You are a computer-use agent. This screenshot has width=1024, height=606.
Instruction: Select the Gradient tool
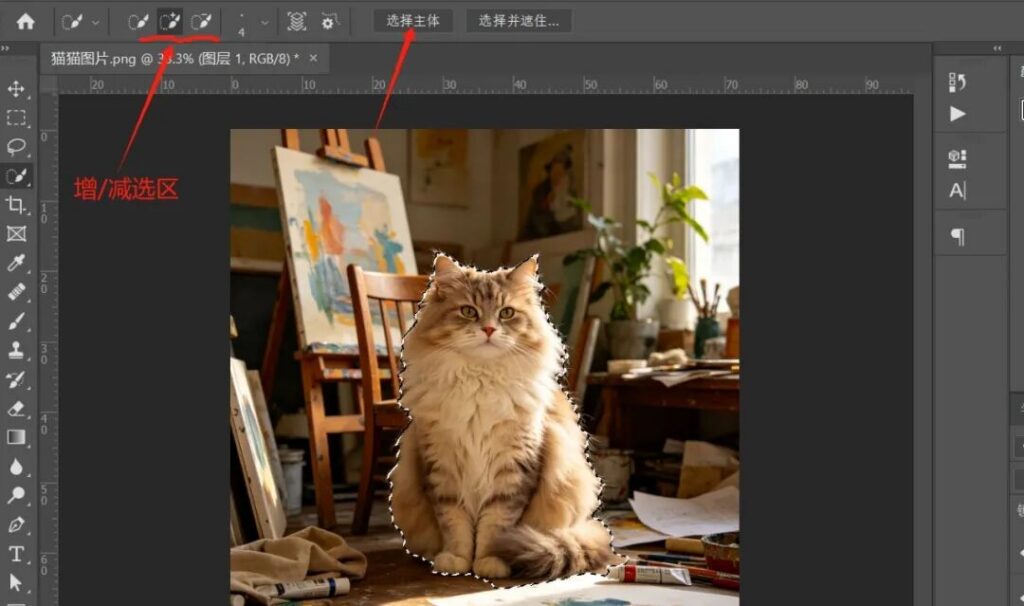pos(16,438)
